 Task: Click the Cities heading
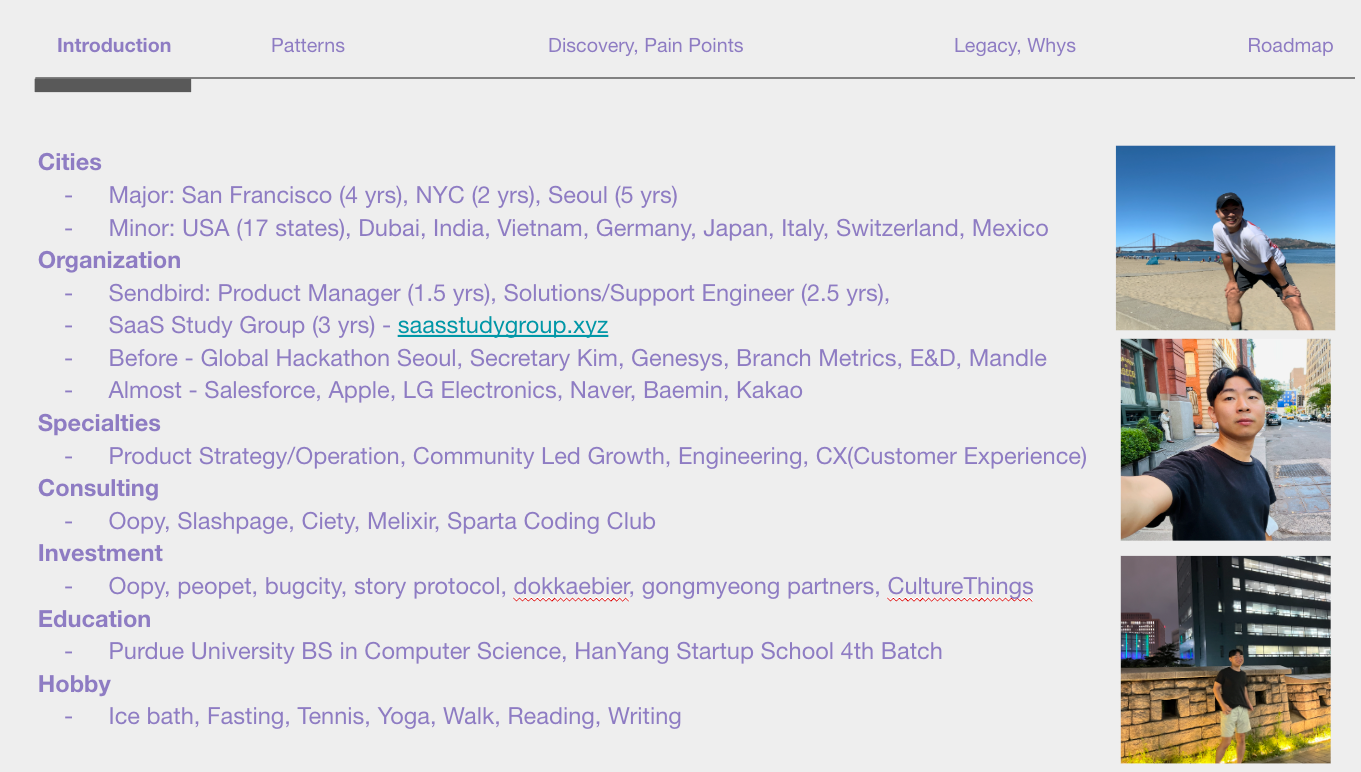pos(70,162)
